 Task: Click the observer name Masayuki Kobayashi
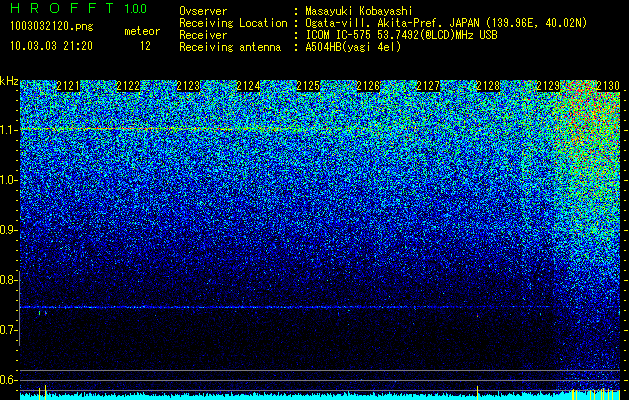click(359, 11)
